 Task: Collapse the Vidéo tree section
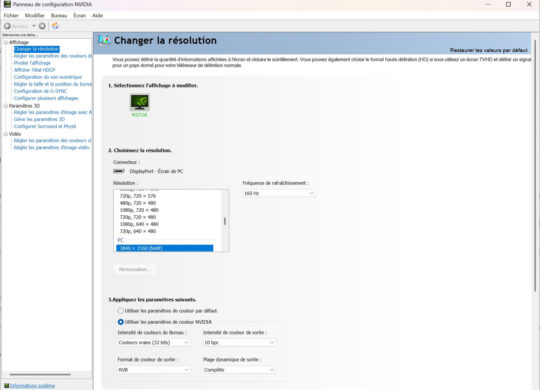[x=6, y=134]
